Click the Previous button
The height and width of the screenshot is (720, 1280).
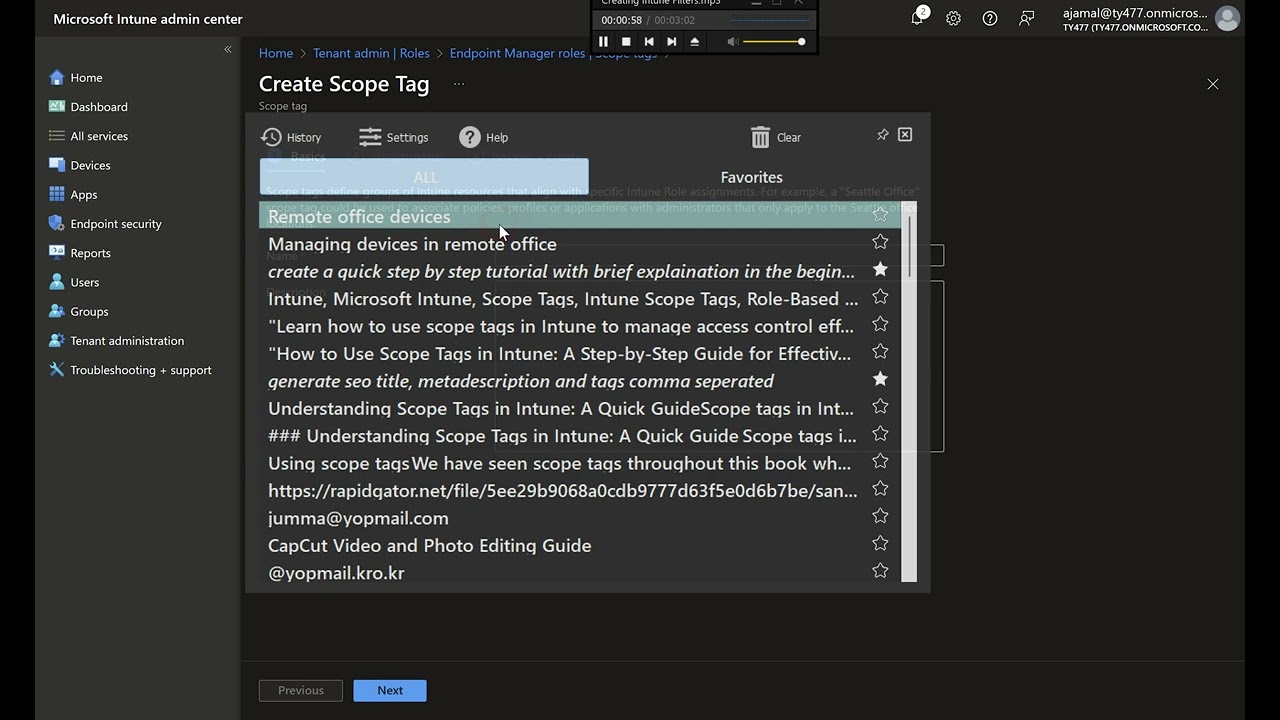click(x=301, y=690)
